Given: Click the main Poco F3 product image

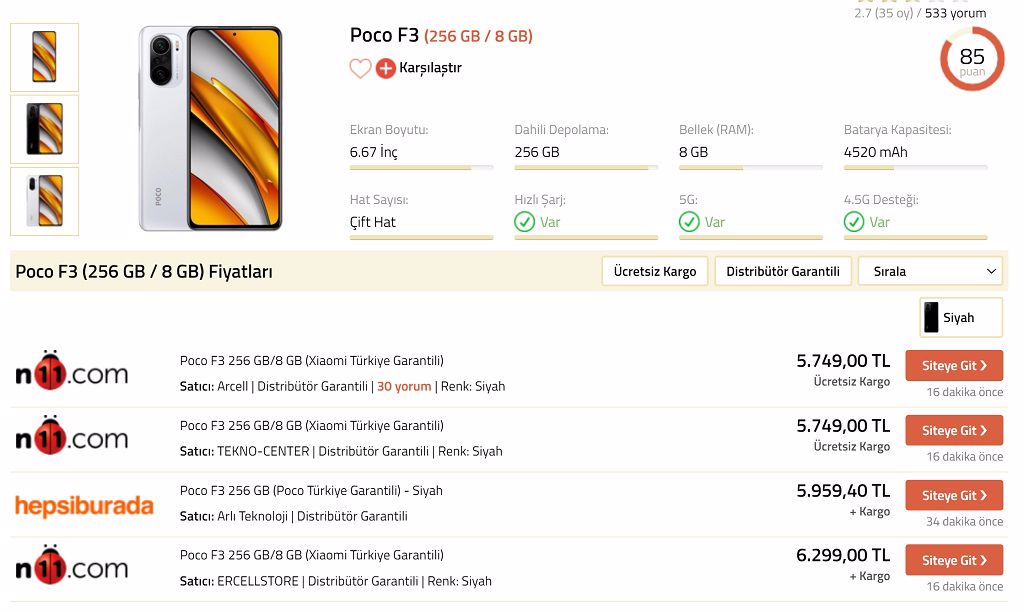Looking at the screenshot, I should [x=210, y=129].
